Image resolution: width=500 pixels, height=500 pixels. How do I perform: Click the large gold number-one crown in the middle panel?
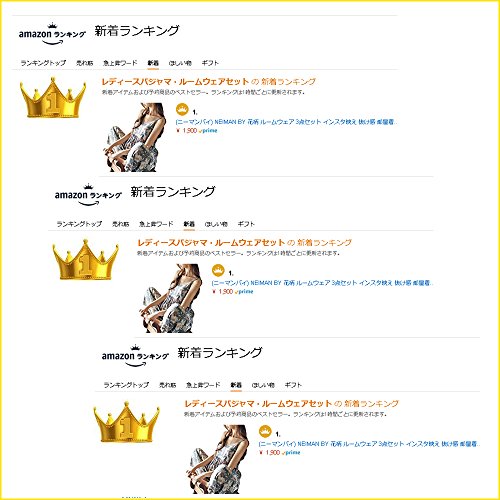point(85,259)
